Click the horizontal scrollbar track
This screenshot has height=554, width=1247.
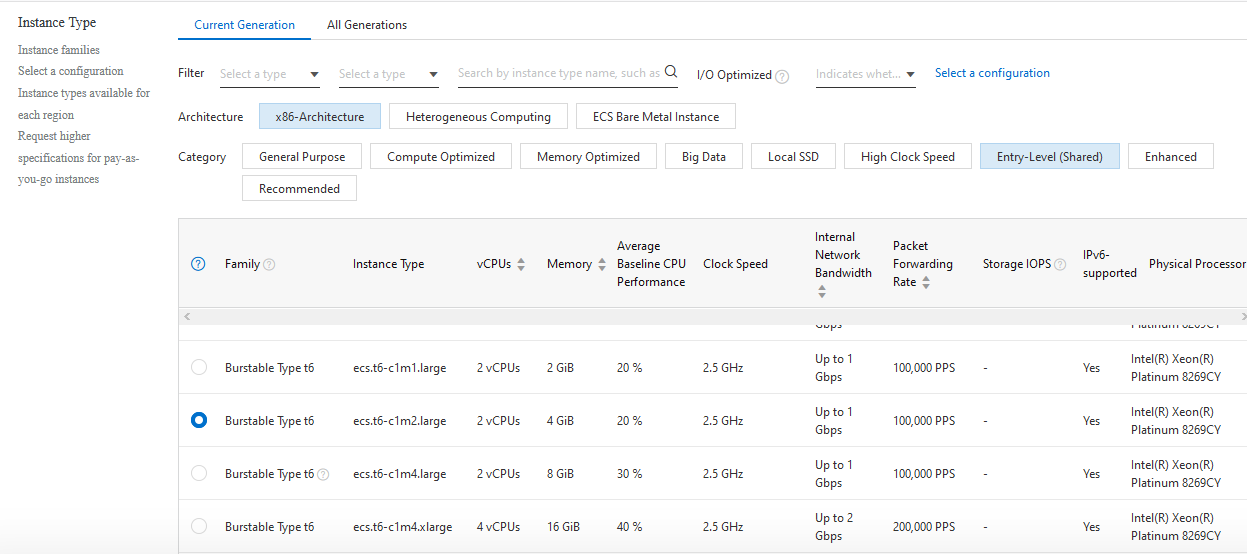(x=713, y=316)
